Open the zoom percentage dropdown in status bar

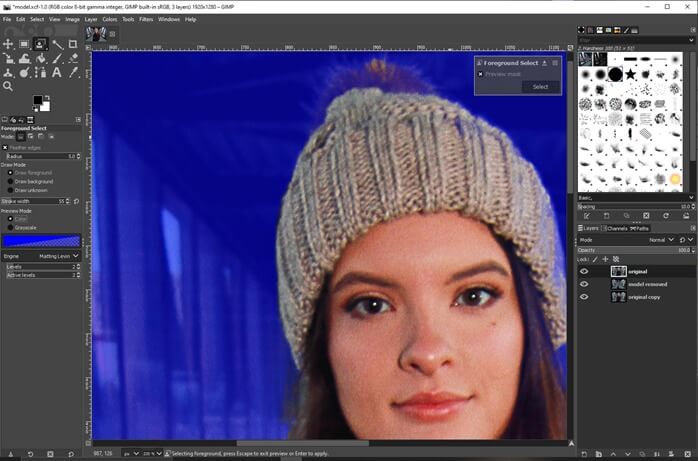[152, 453]
